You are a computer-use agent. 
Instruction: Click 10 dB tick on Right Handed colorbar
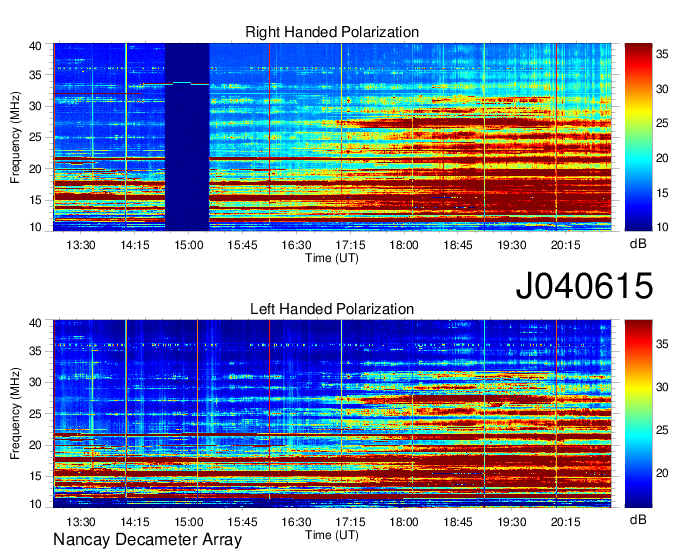pos(662,227)
